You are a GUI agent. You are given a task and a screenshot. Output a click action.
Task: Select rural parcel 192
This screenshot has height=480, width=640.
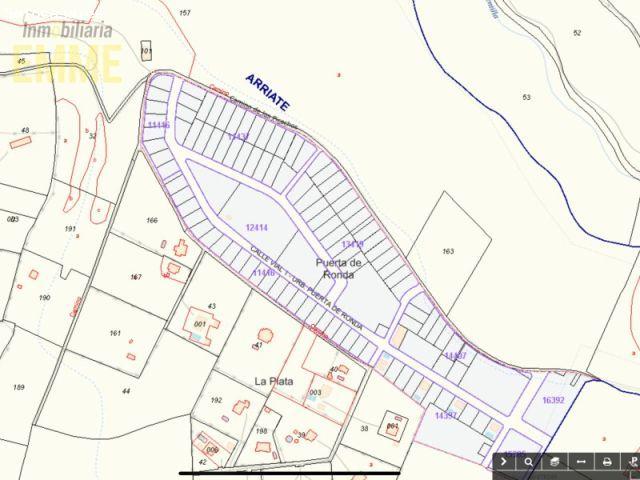216,400
